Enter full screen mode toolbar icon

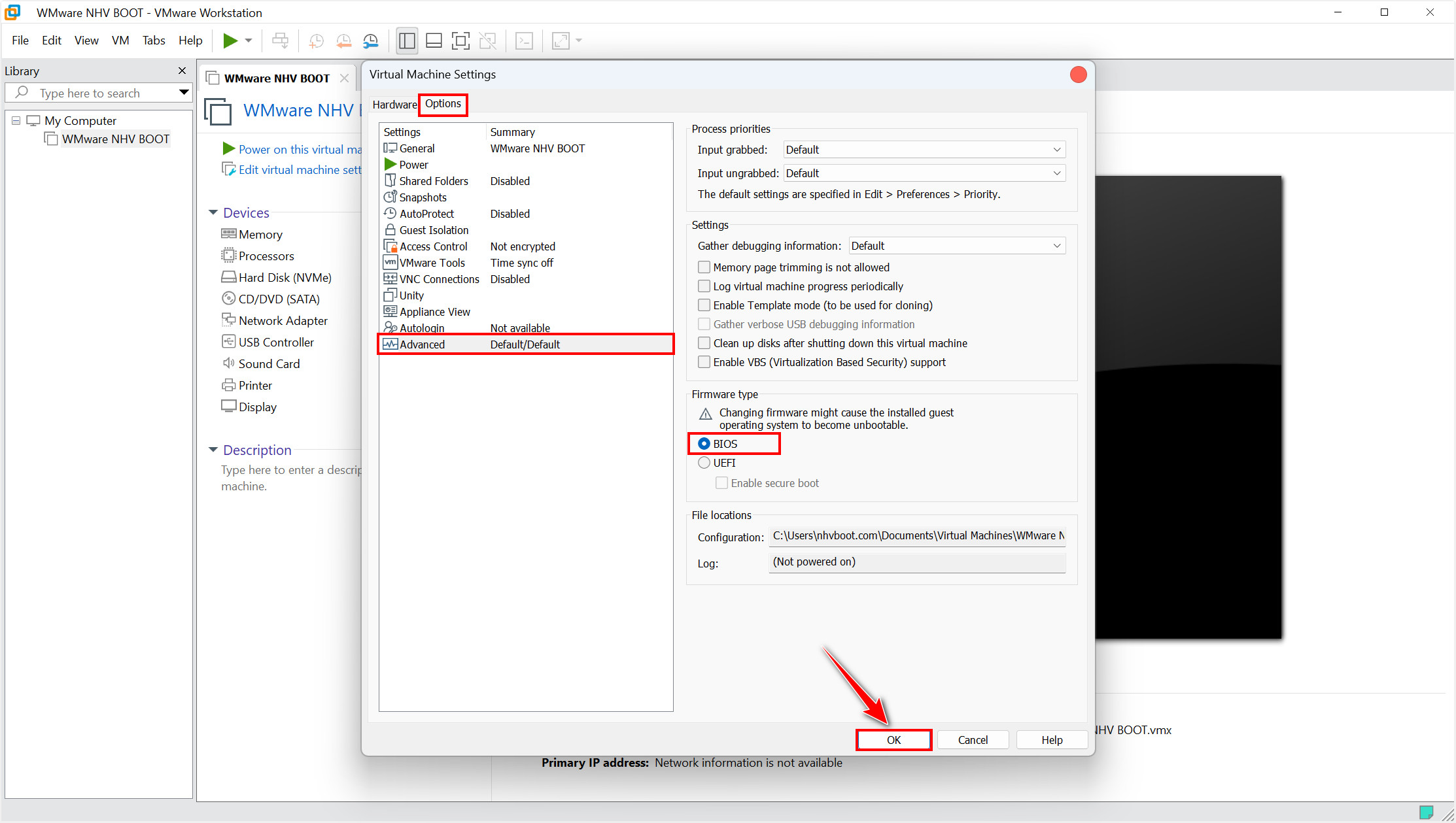point(460,41)
